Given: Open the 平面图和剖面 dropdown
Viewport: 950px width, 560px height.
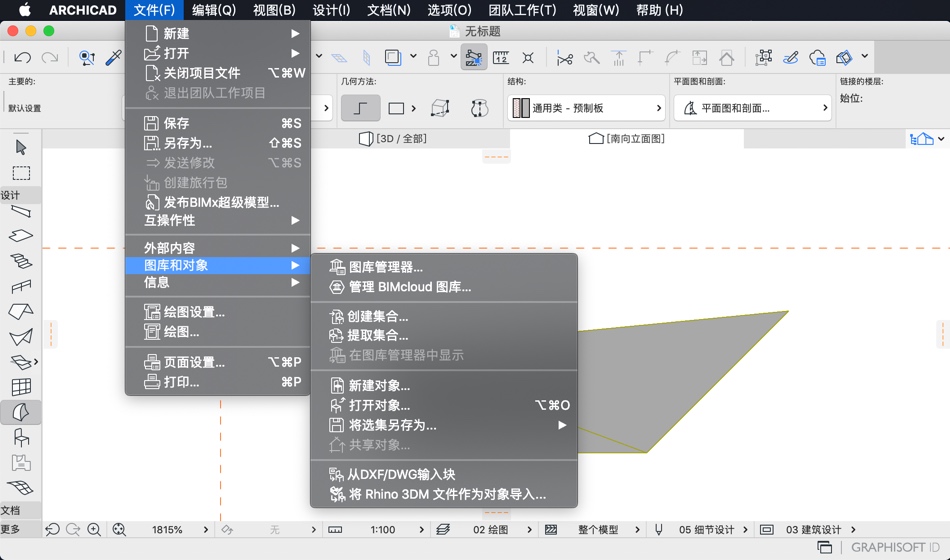Looking at the screenshot, I should (x=752, y=108).
